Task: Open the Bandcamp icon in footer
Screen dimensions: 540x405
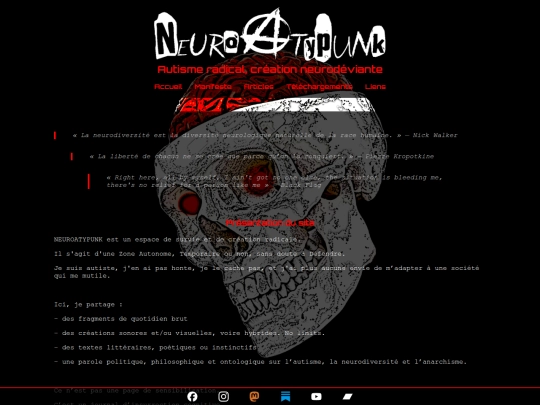Action: (347, 397)
